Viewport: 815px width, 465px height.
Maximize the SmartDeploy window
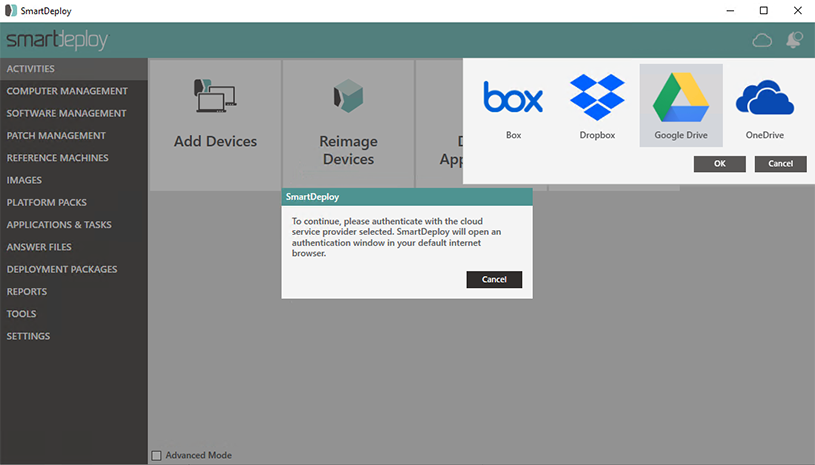pyautogui.click(x=764, y=10)
